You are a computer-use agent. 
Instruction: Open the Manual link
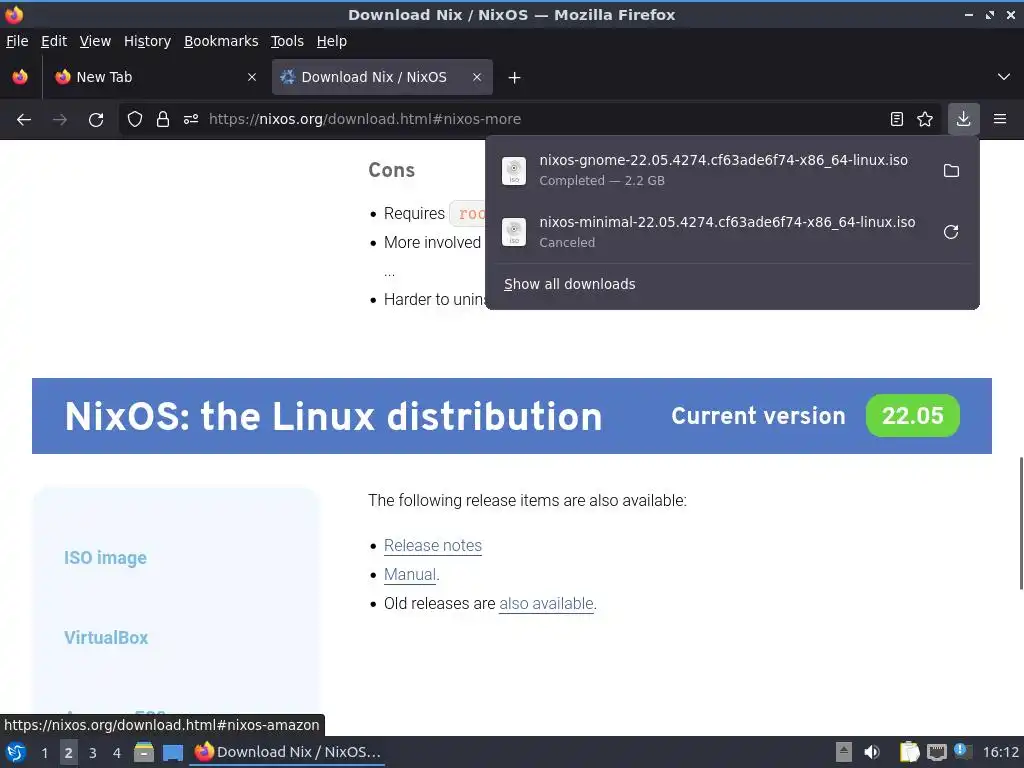click(409, 575)
